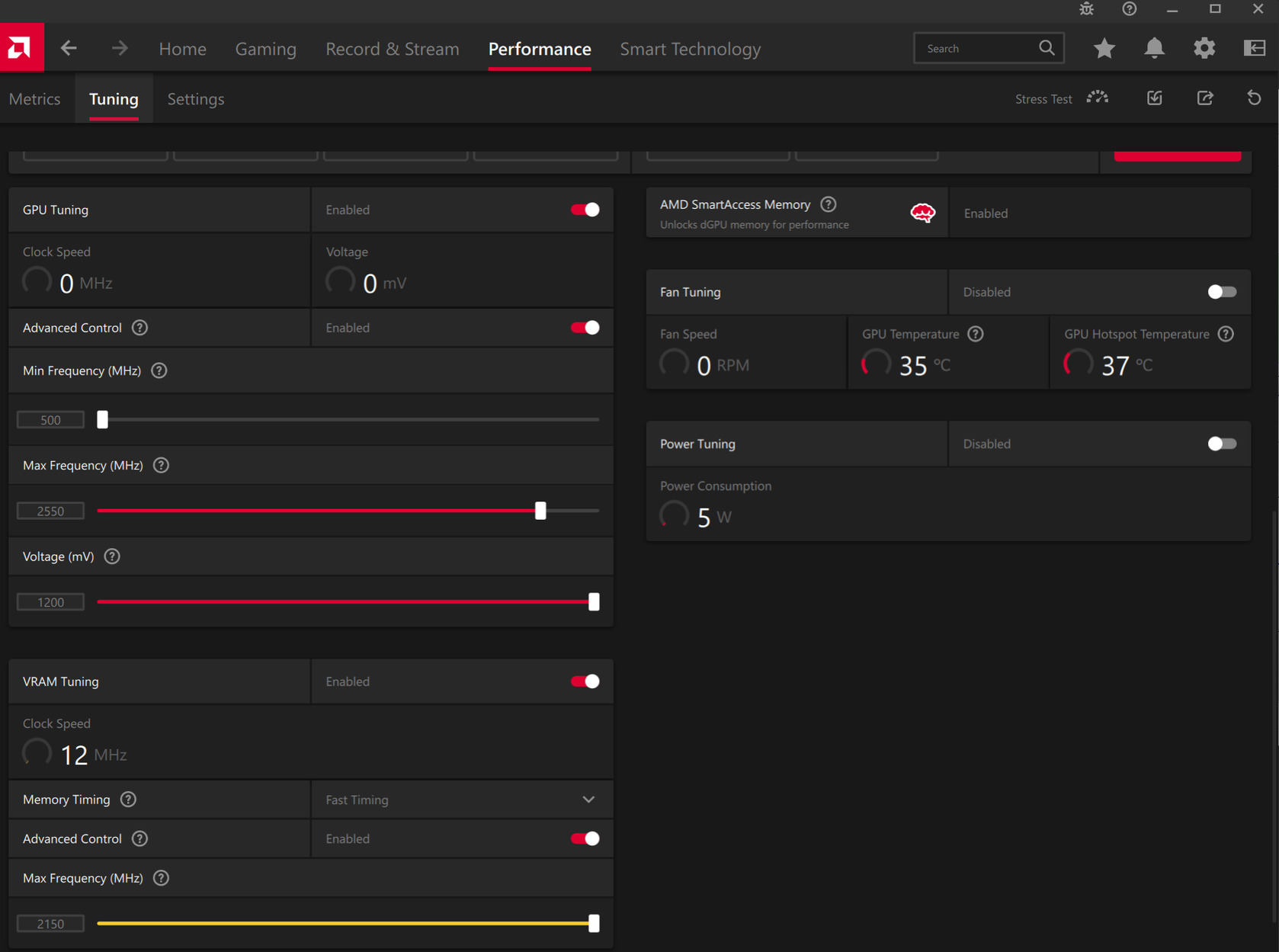The width and height of the screenshot is (1279, 952).
Task: Show help for GPU Temperature
Action: (x=976, y=334)
